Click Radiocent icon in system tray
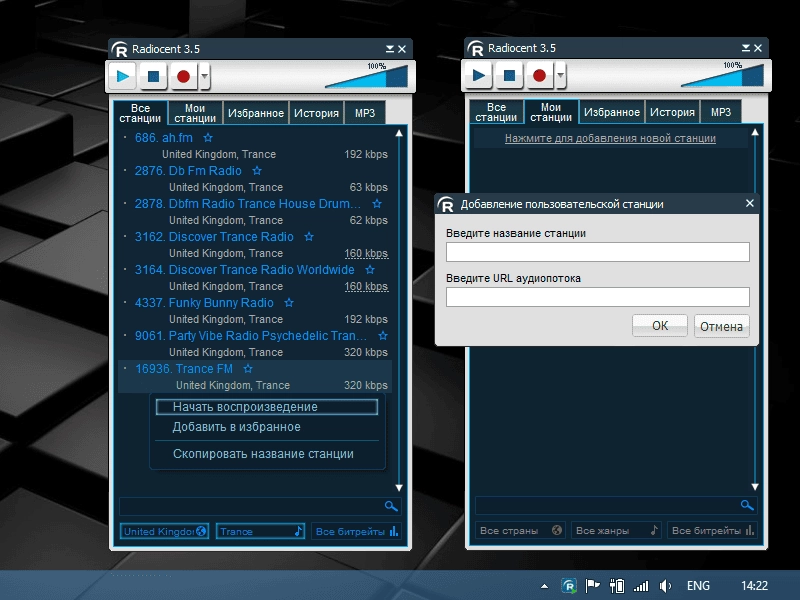Screen dimensions: 800x600 pos(568,586)
